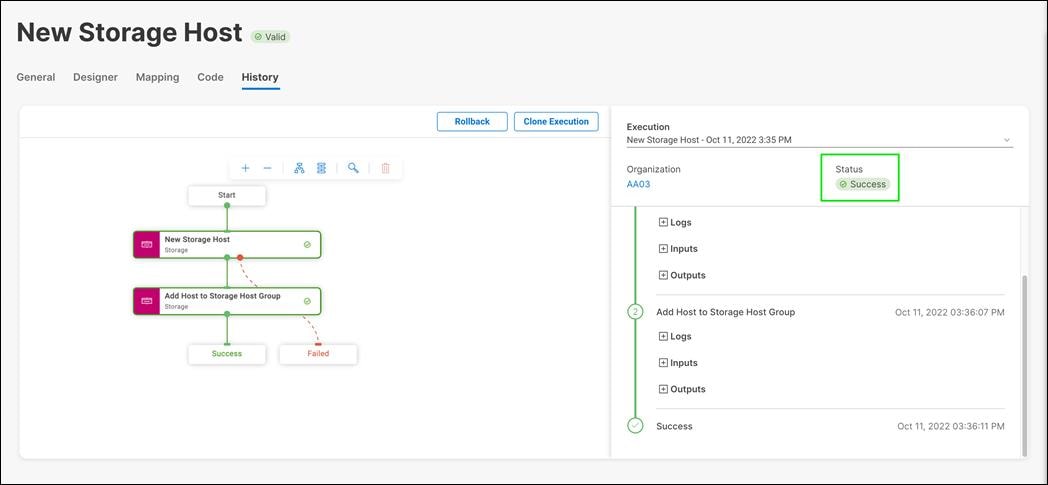
Task: Click the Success status badge
Action: pos(863,184)
